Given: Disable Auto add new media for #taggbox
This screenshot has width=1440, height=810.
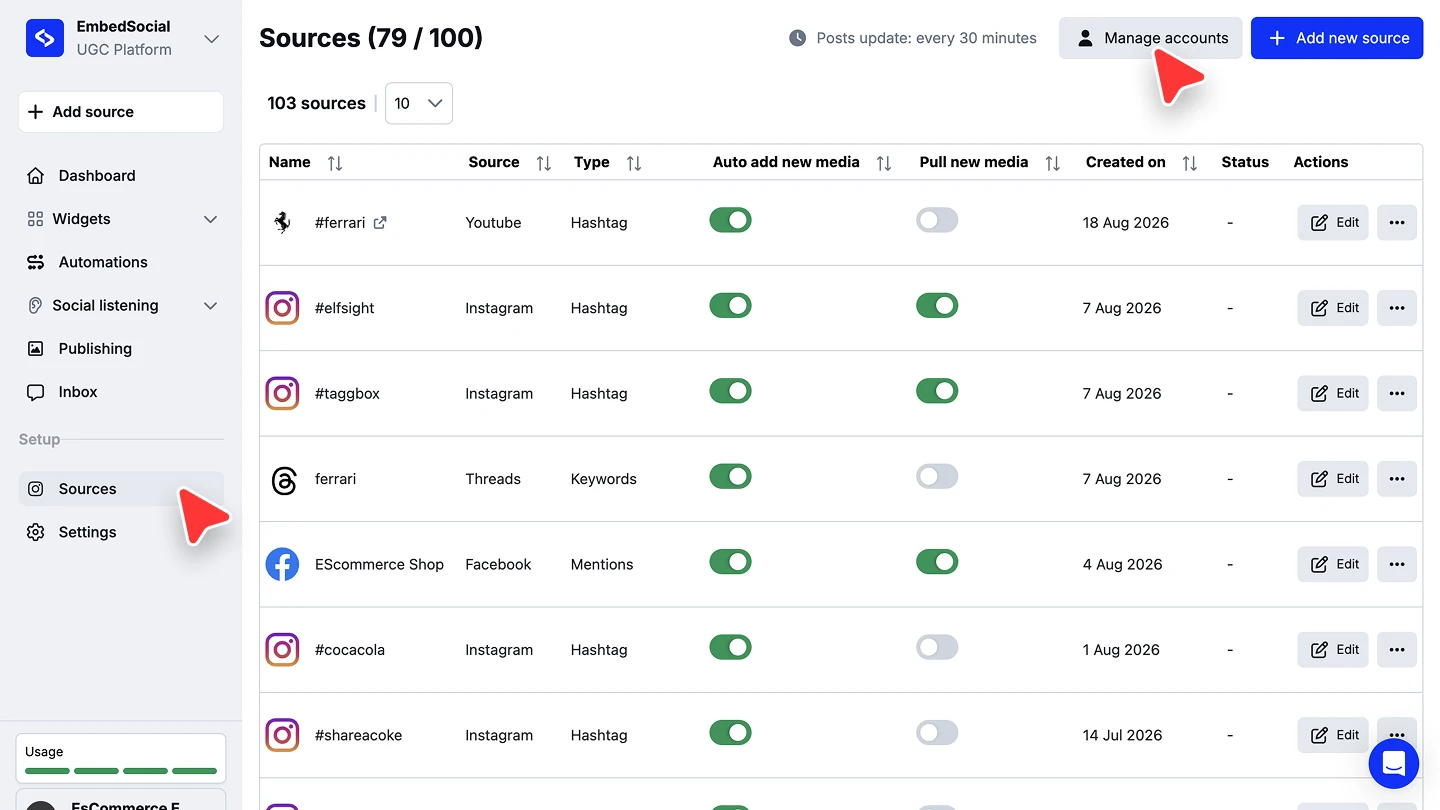Looking at the screenshot, I should point(730,391).
